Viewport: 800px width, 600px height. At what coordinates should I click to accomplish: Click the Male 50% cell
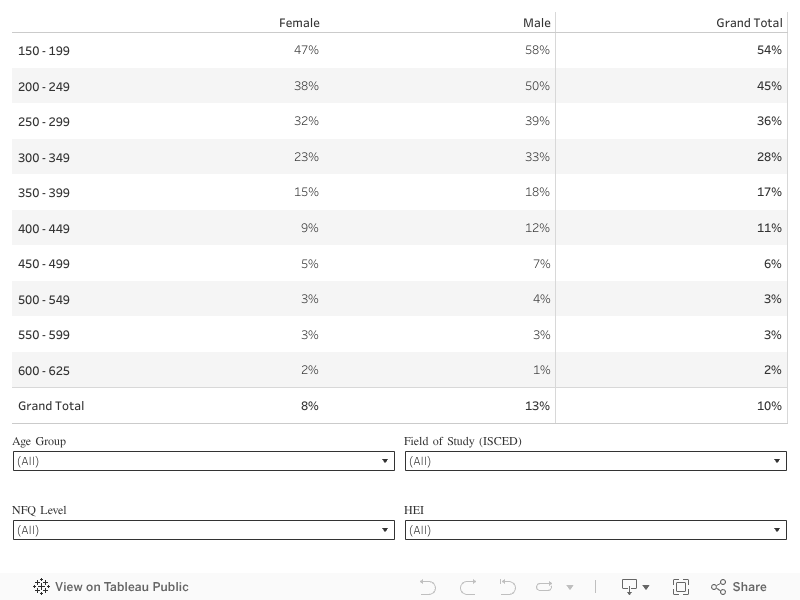pos(537,86)
